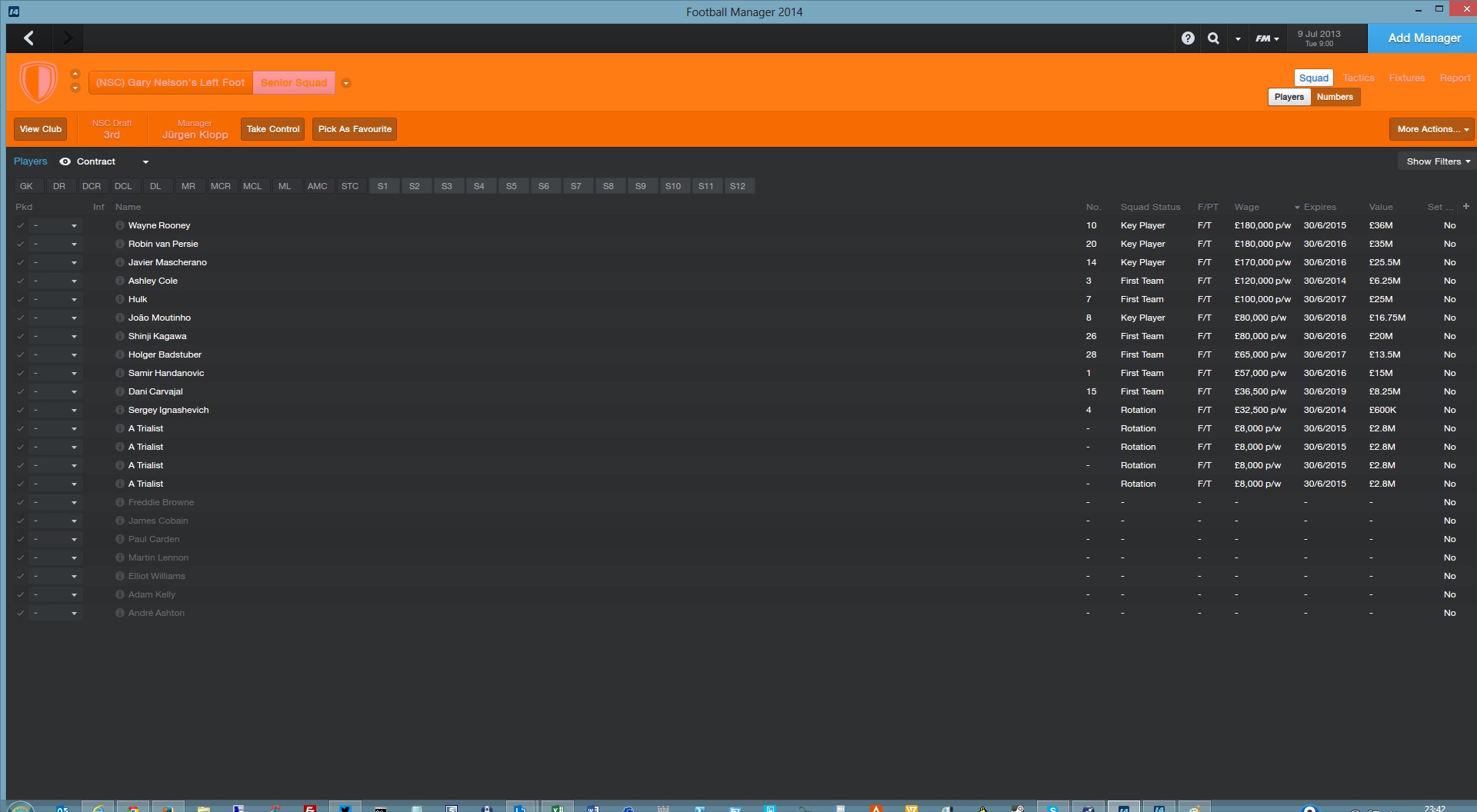
Task: Sort table by Wage column header
Action: pos(1247,207)
